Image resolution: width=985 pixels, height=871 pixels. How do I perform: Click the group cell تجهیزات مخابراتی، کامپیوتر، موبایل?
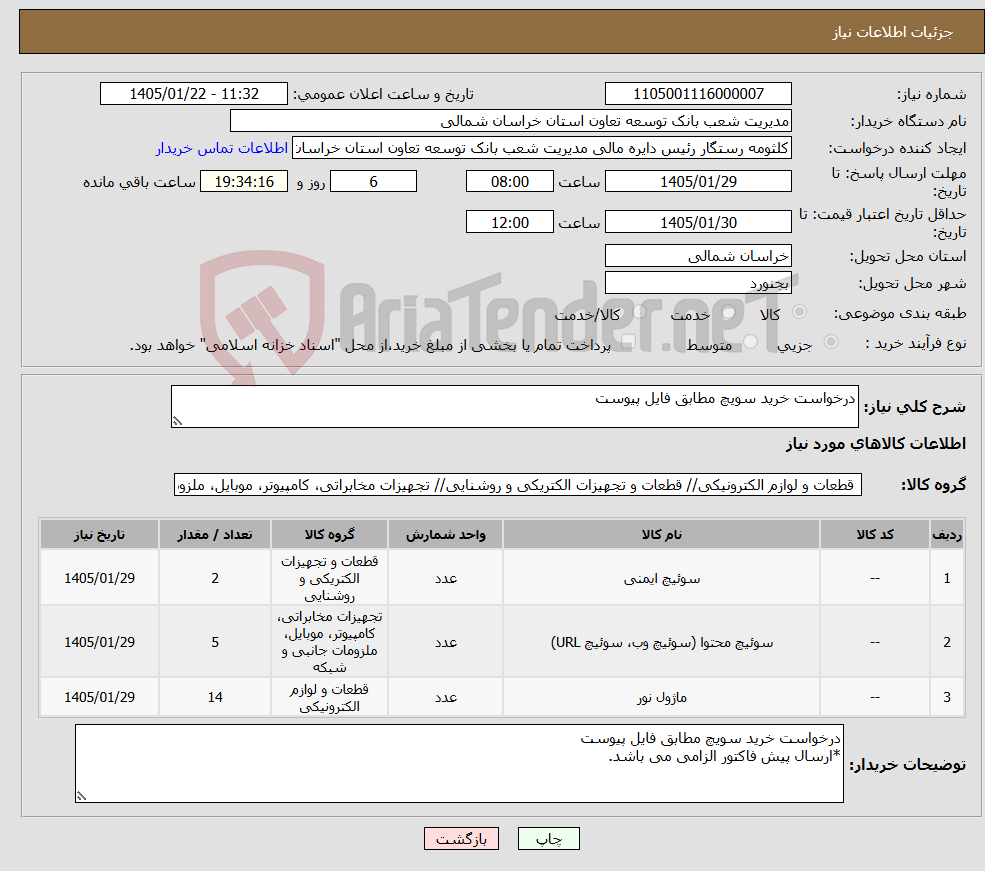(x=330, y=642)
